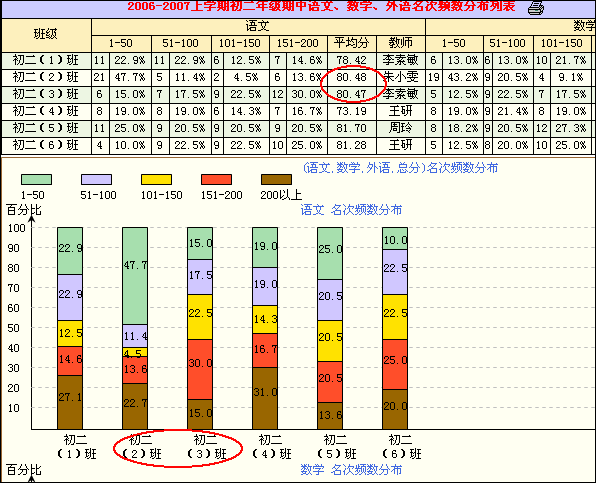
Task: Click the 151-200 column header under 语文
Action: point(298,43)
